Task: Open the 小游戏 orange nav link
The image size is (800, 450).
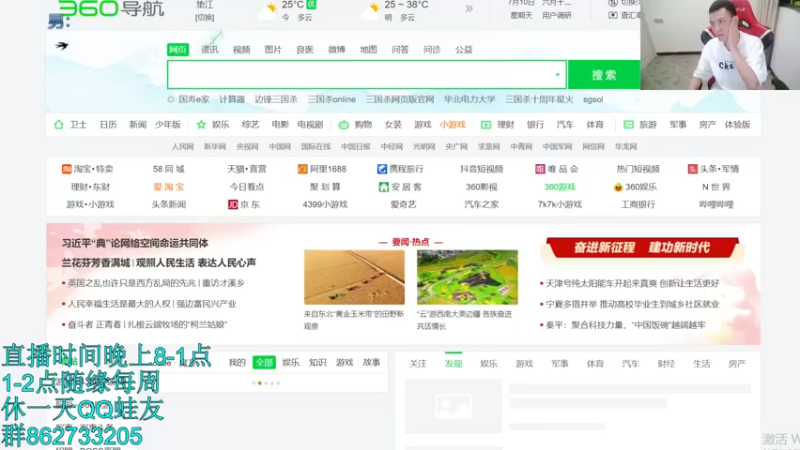Action: pos(453,124)
